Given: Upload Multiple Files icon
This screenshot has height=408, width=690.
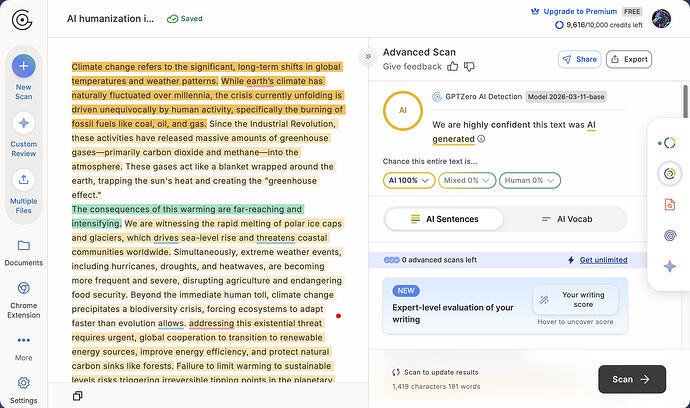Looking at the screenshot, I should (x=24, y=180).
